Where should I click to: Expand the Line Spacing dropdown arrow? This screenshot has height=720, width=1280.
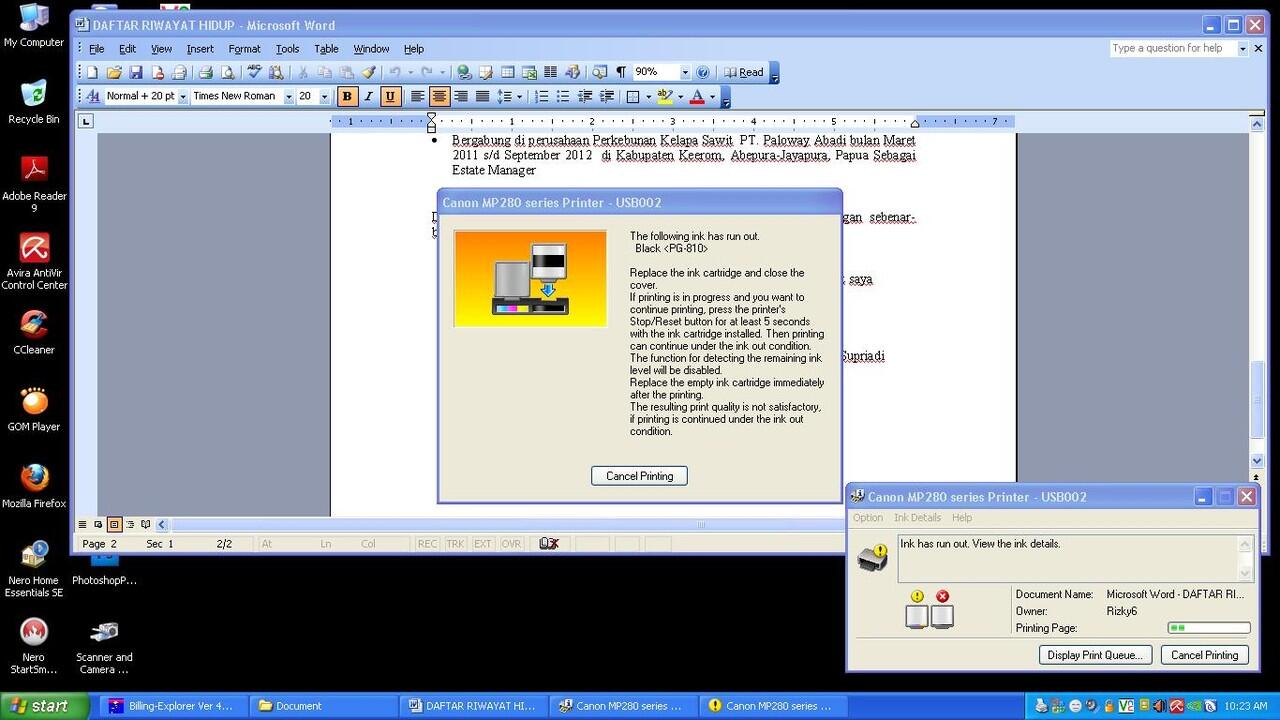pos(519,96)
